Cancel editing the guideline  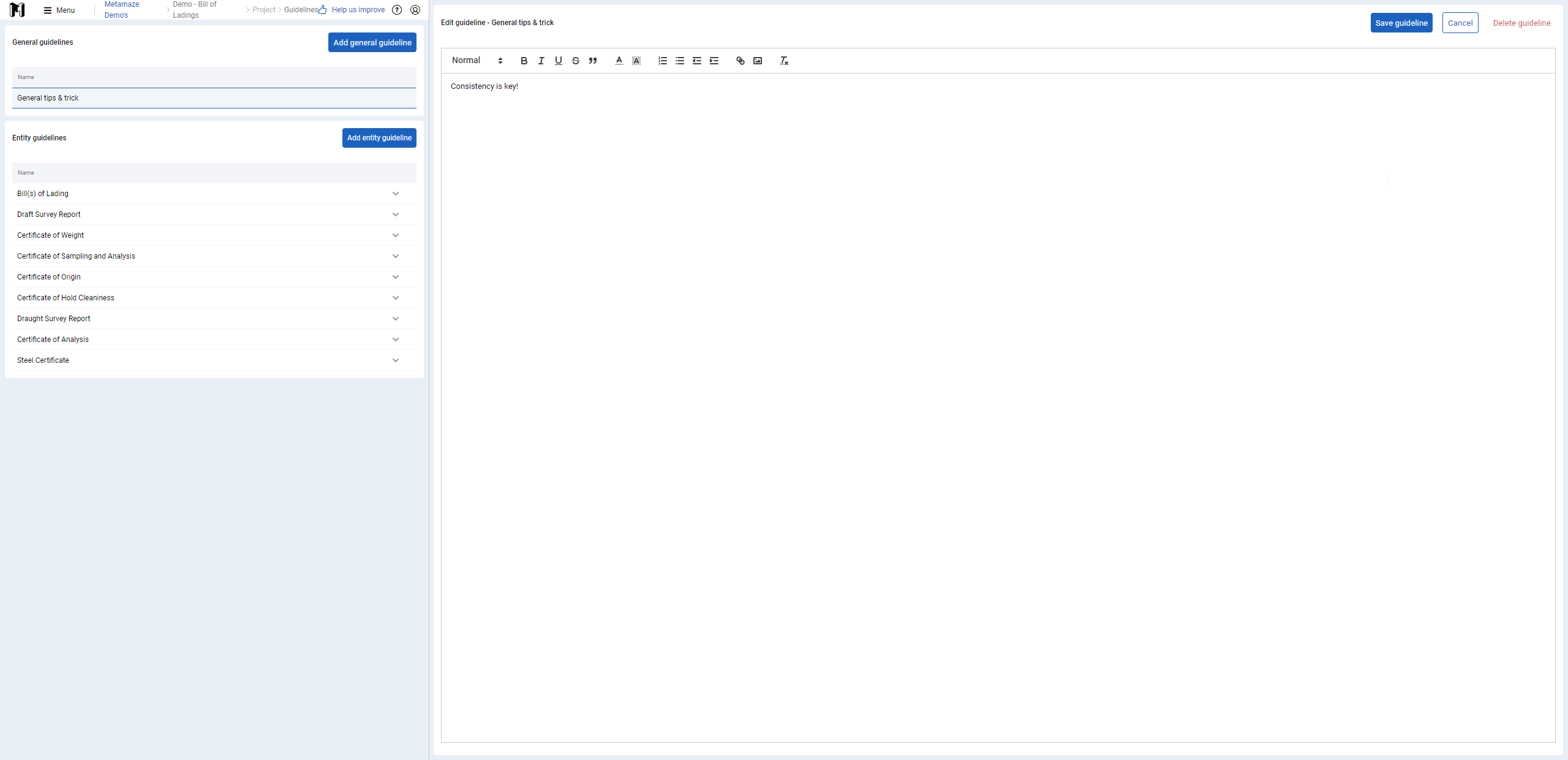[1460, 23]
